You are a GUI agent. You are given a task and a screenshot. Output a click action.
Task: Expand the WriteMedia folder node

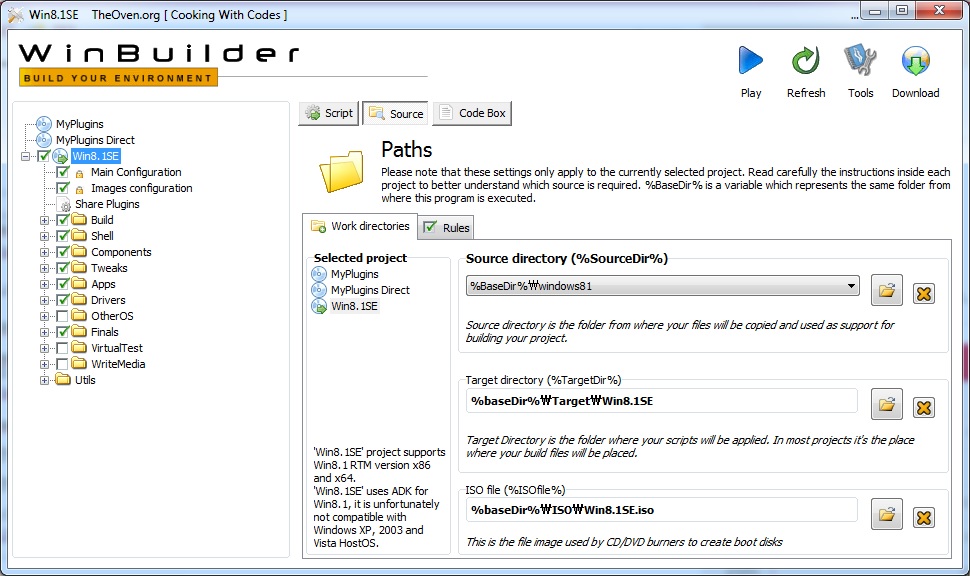44,364
